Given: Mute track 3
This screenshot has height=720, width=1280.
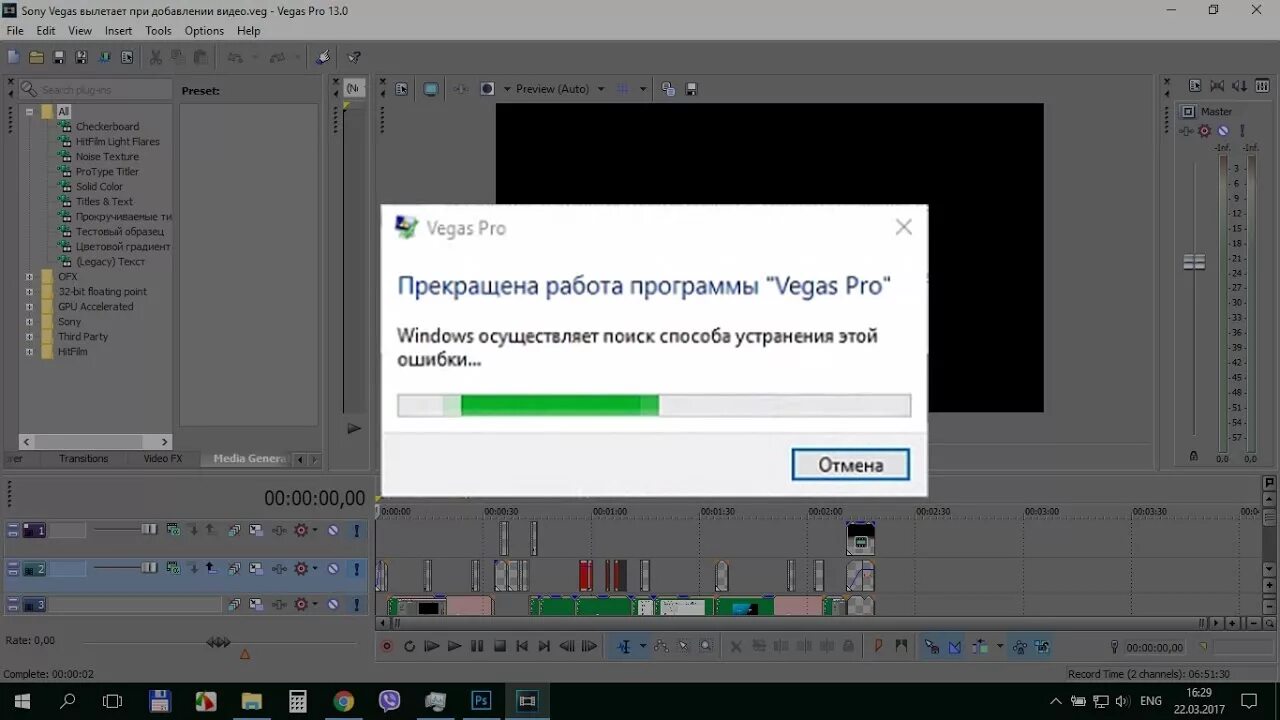Looking at the screenshot, I should 333,605.
